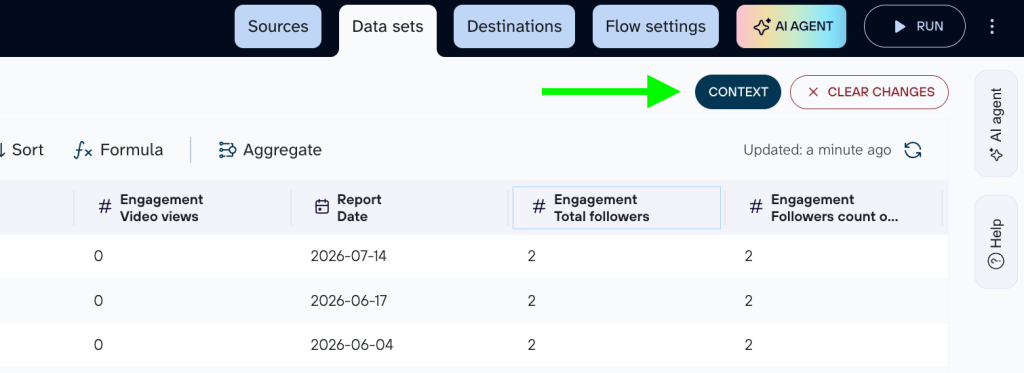Click Video views cell in 2026-06-17 row
Screen dimensions: 1024x373
(182, 300)
